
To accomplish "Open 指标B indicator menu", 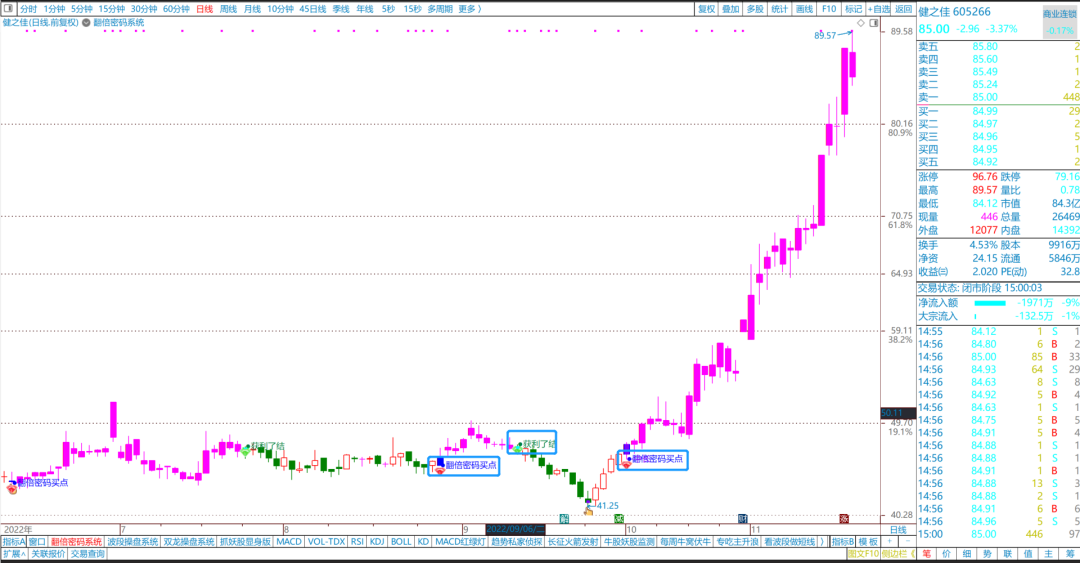I will [842, 542].
